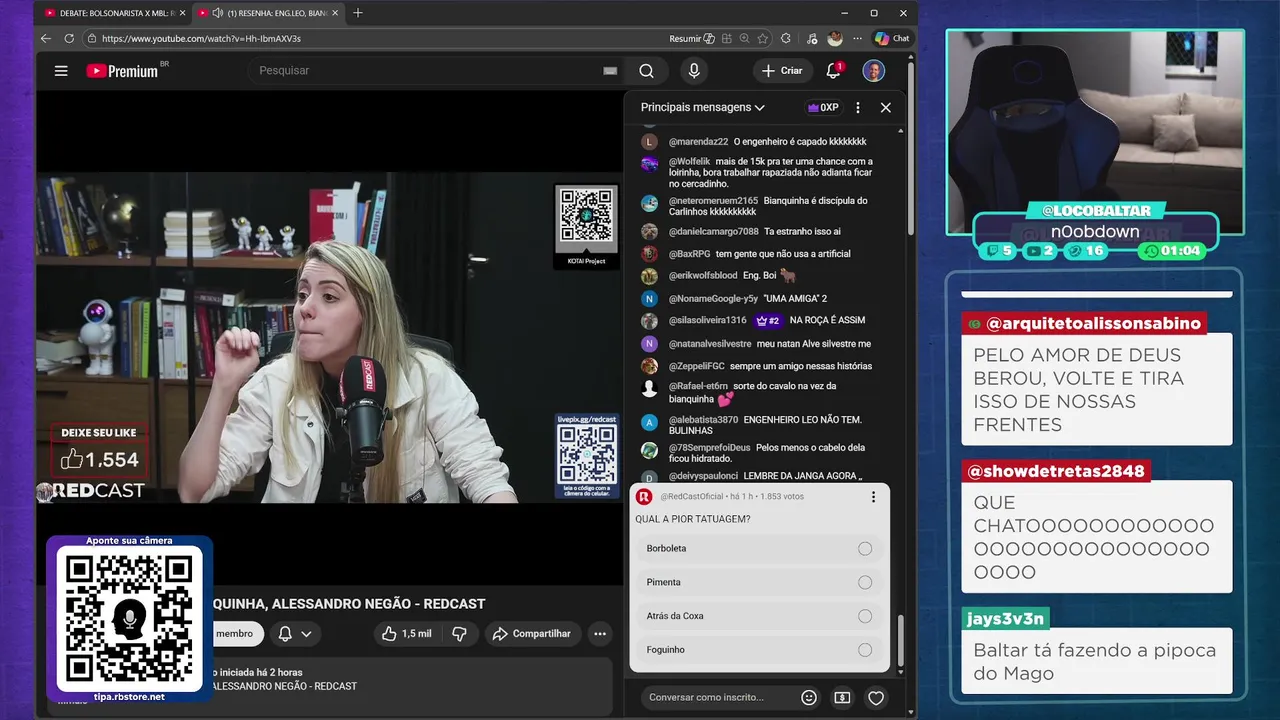The height and width of the screenshot is (720, 1280).
Task: Click Resumir summarize button in address bar
Action: tap(691, 38)
